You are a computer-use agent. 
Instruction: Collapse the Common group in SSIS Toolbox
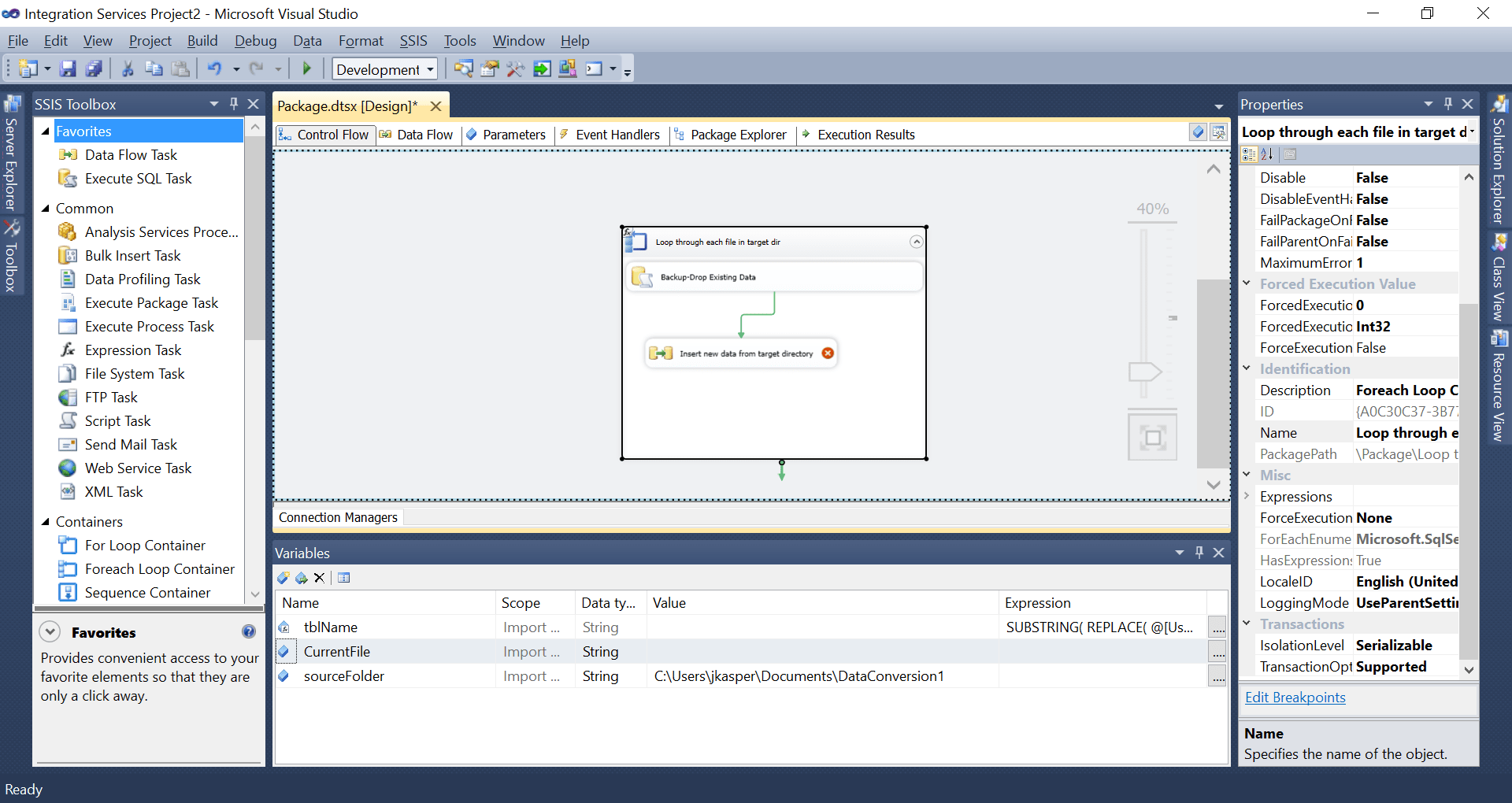coord(46,209)
